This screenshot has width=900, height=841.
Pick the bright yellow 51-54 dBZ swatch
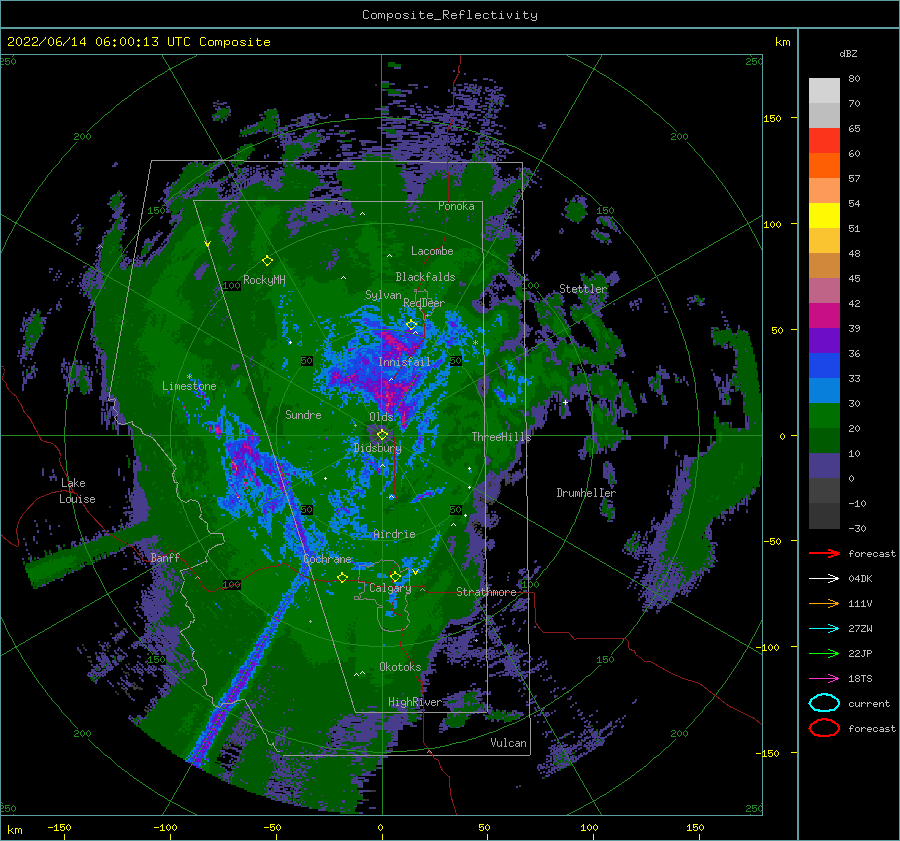click(x=824, y=216)
